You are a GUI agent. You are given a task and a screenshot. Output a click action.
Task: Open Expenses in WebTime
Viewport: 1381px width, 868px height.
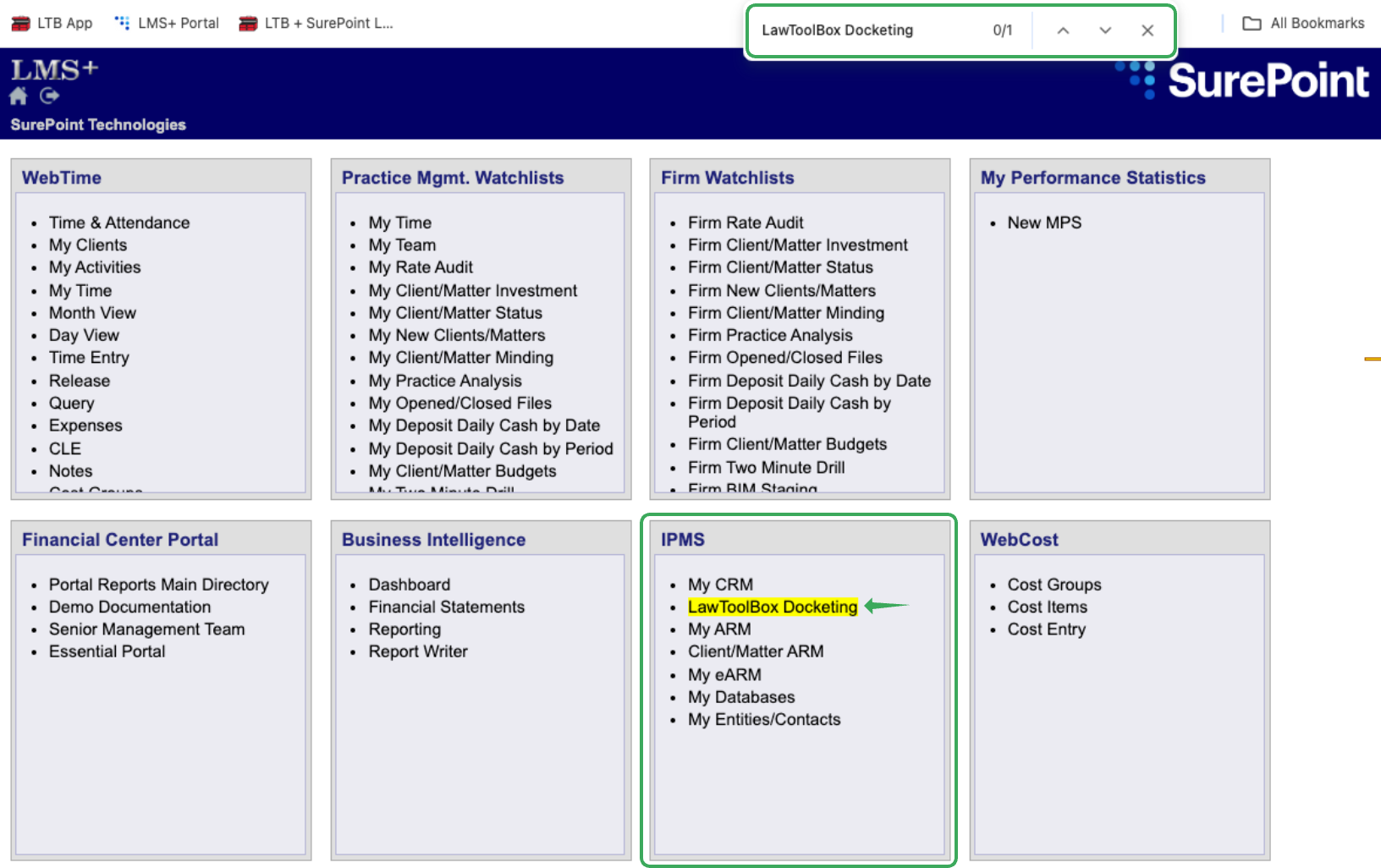click(85, 426)
